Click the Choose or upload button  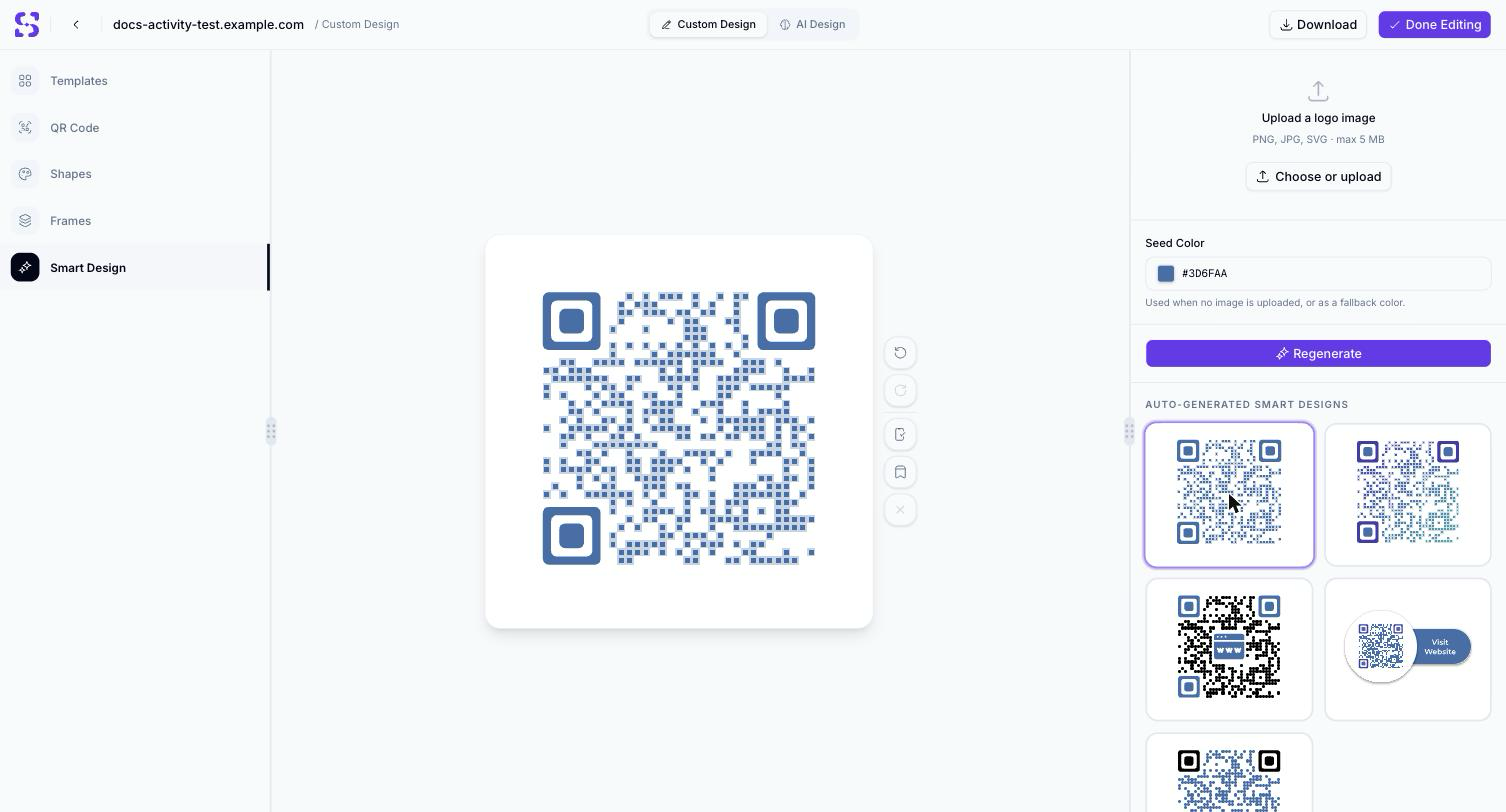(1318, 177)
